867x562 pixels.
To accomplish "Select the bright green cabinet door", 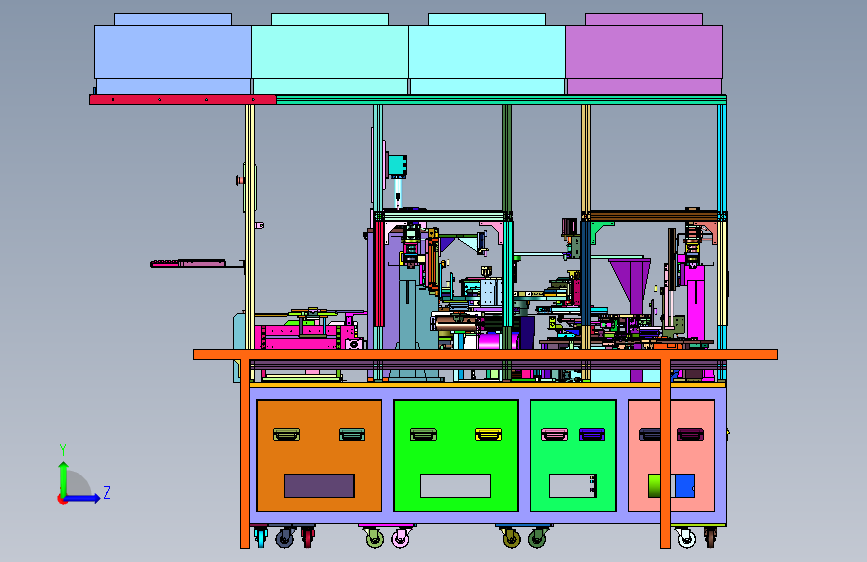I will click(456, 456).
